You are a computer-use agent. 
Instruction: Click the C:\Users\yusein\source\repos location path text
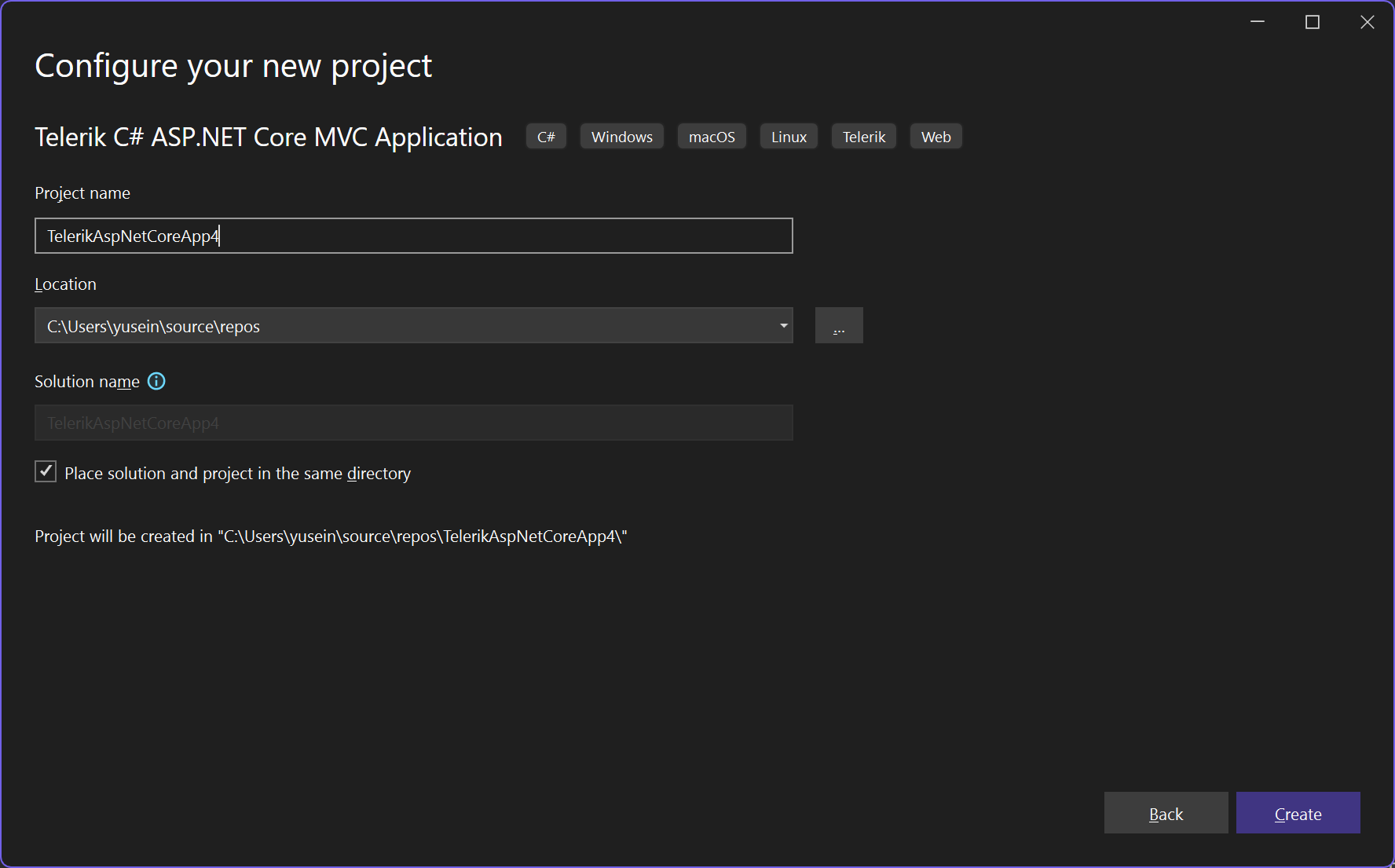click(x=153, y=327)
